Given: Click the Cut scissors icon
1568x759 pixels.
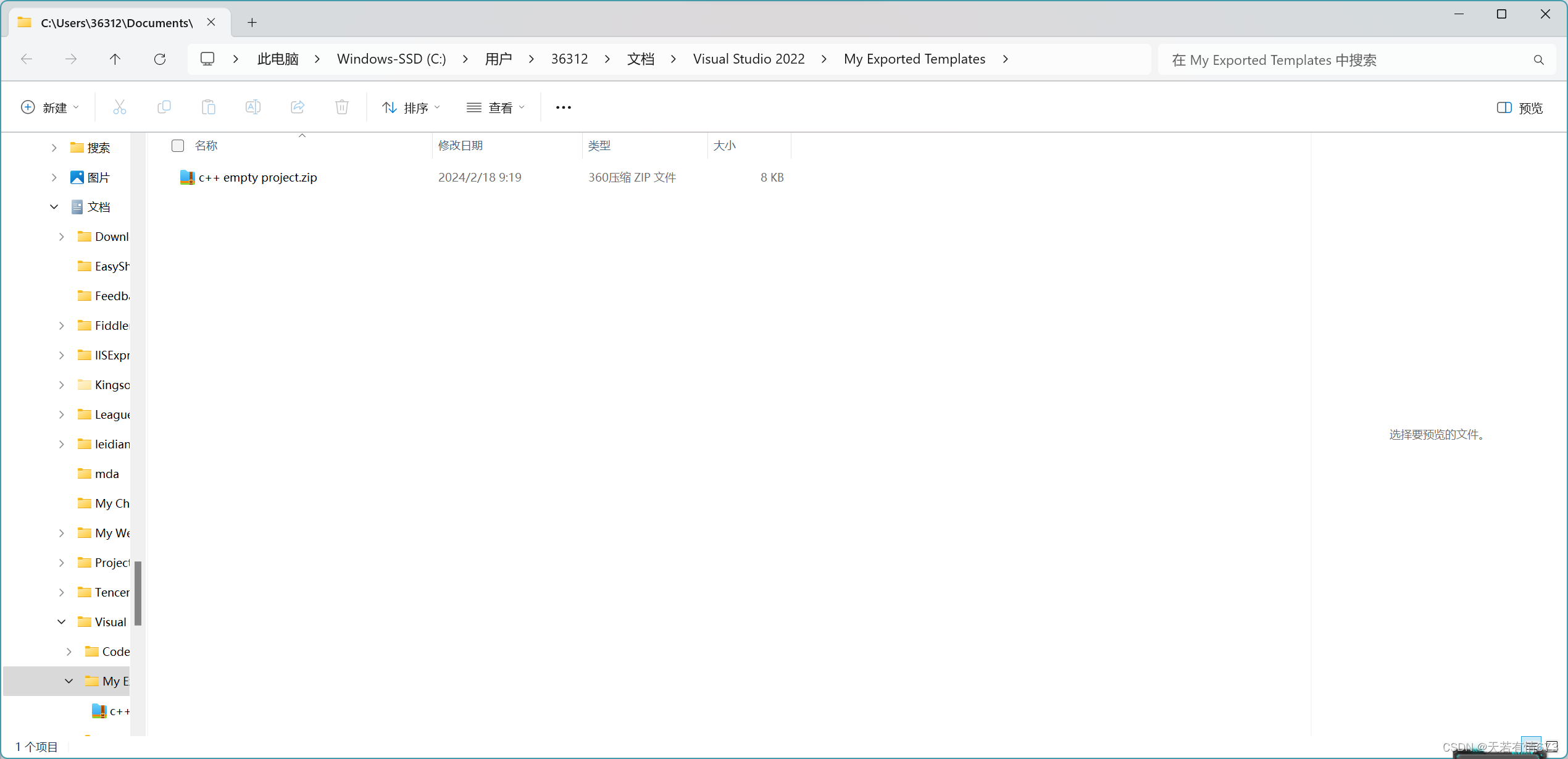Looking at the screenshot, I should pyautogui.click(x=119, y=107).
